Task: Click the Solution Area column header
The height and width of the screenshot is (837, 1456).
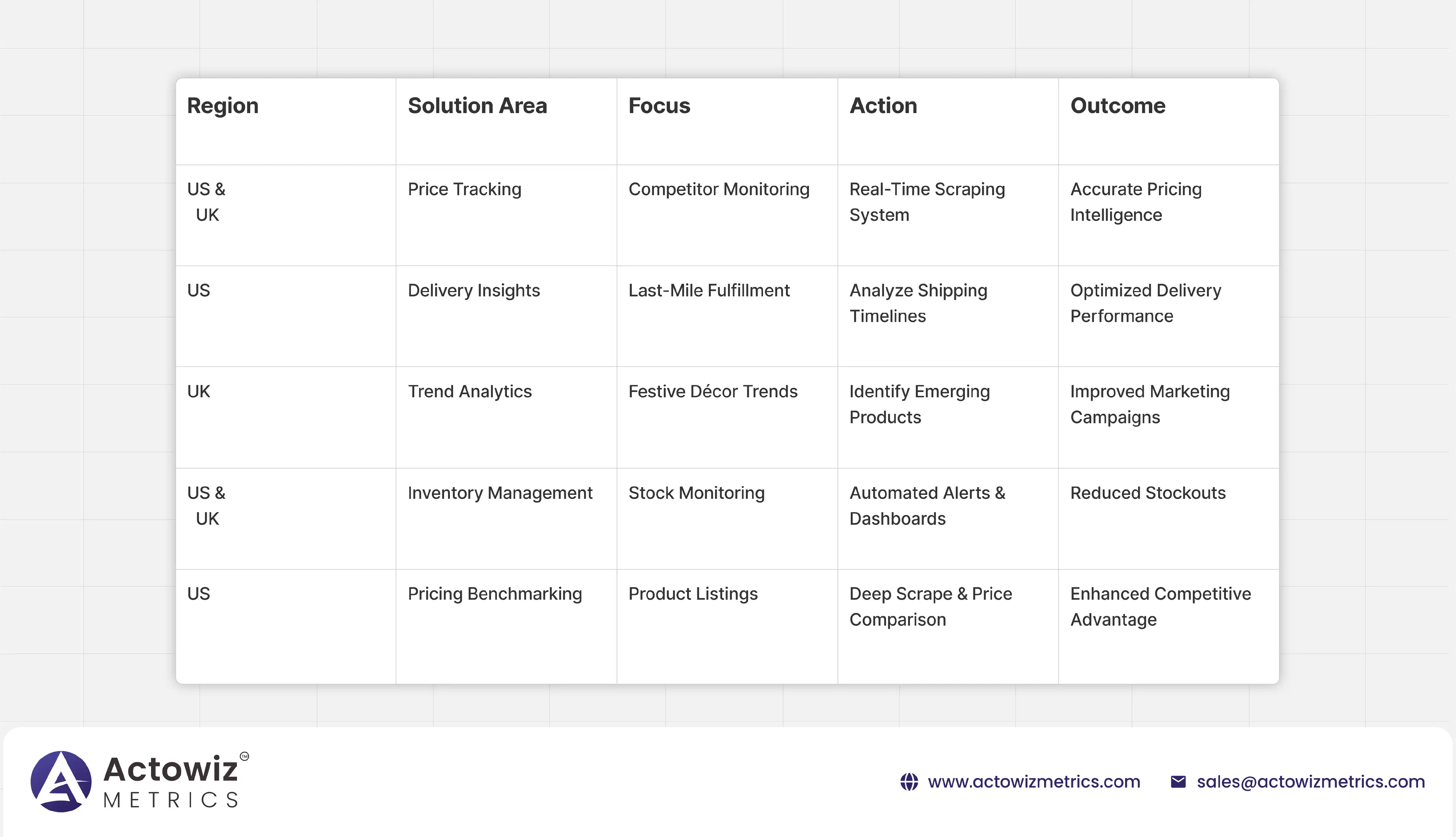Action: 477,106
